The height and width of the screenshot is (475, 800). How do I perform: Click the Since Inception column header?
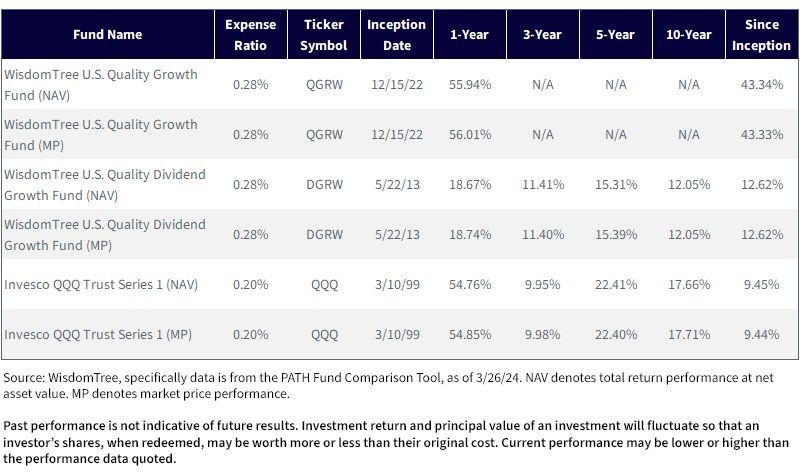(x=762, y=35)
